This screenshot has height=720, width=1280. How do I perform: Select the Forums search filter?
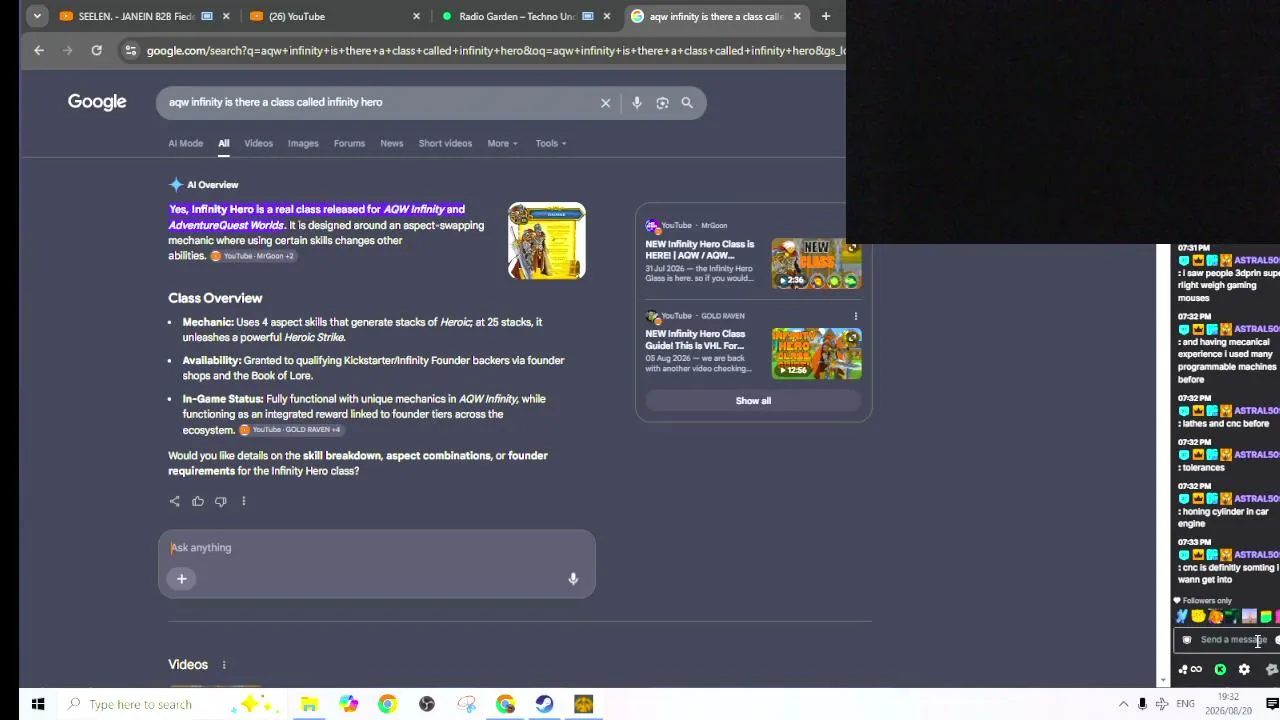coord(349,143)
